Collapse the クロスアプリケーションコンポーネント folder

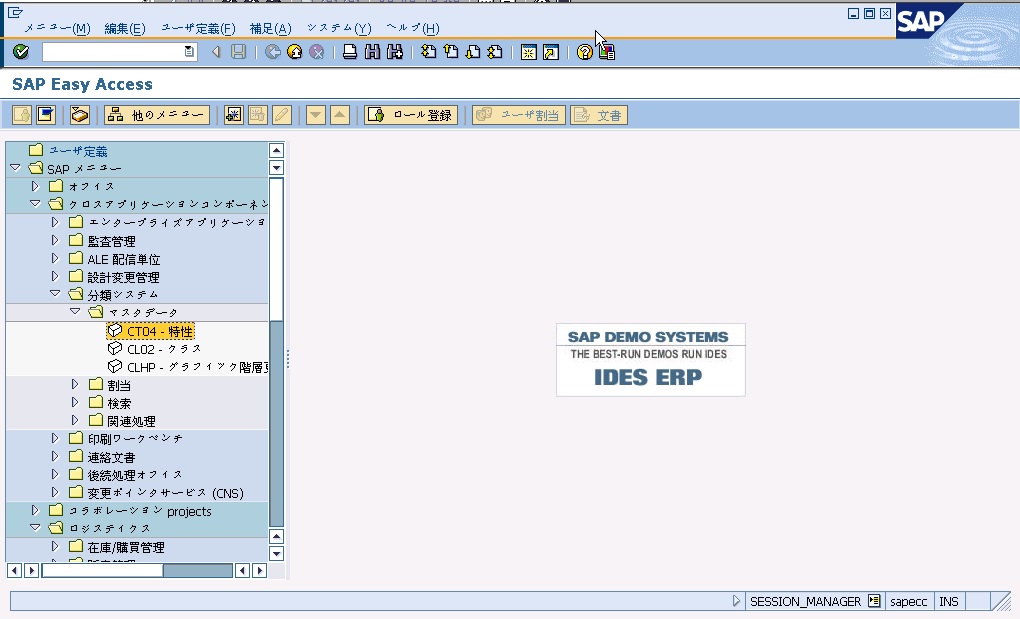pyautogui.click(x=35, y=204)
